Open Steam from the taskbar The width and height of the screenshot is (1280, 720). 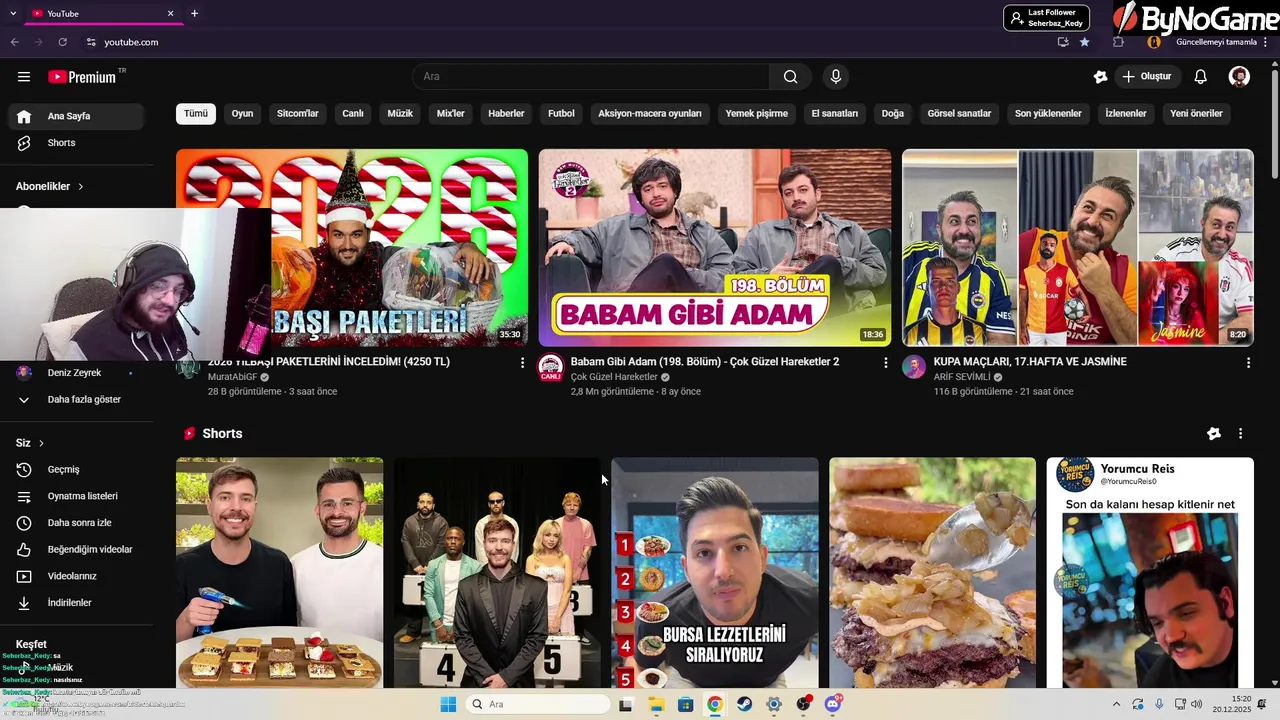pyautogui.click(x=744, y=704)
